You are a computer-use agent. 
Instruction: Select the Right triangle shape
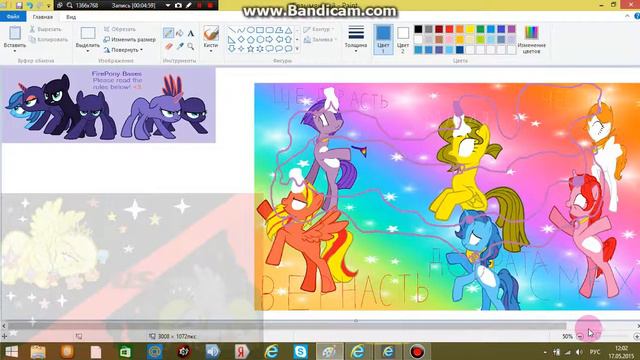pyautogui.click(x=231, y=40)
